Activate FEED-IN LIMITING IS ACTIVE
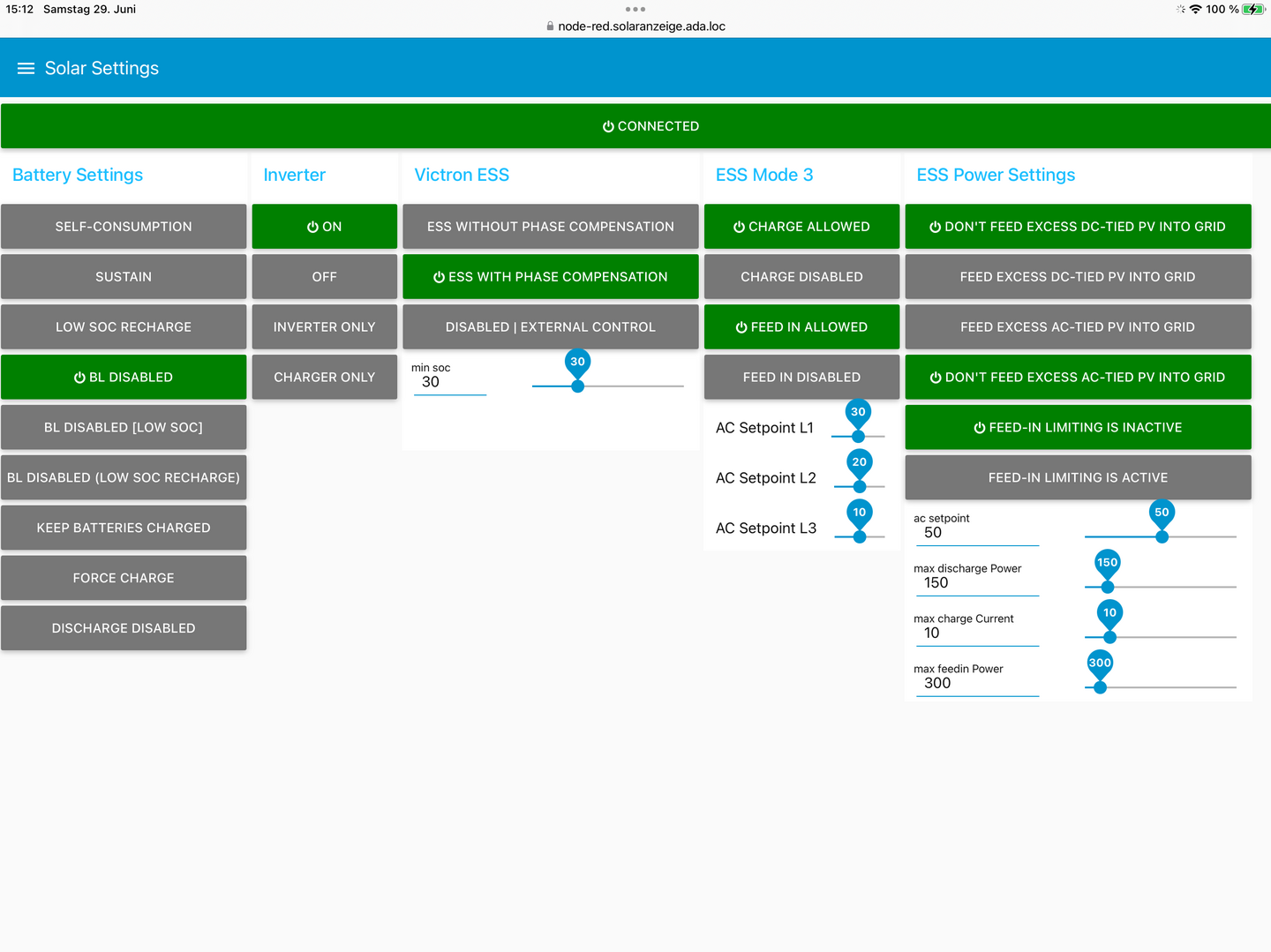The image size is (1271, 952). (x=1078, y=477)
